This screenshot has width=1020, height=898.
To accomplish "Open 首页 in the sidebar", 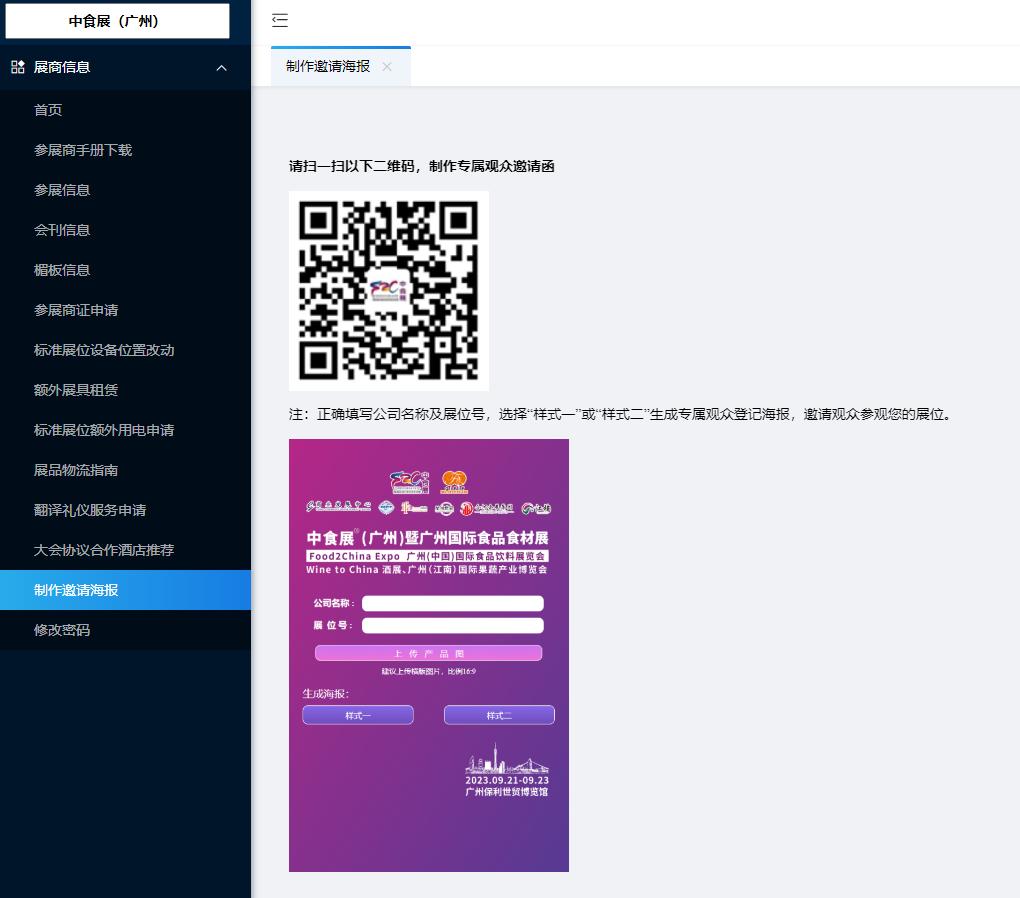I will (48, 110).
